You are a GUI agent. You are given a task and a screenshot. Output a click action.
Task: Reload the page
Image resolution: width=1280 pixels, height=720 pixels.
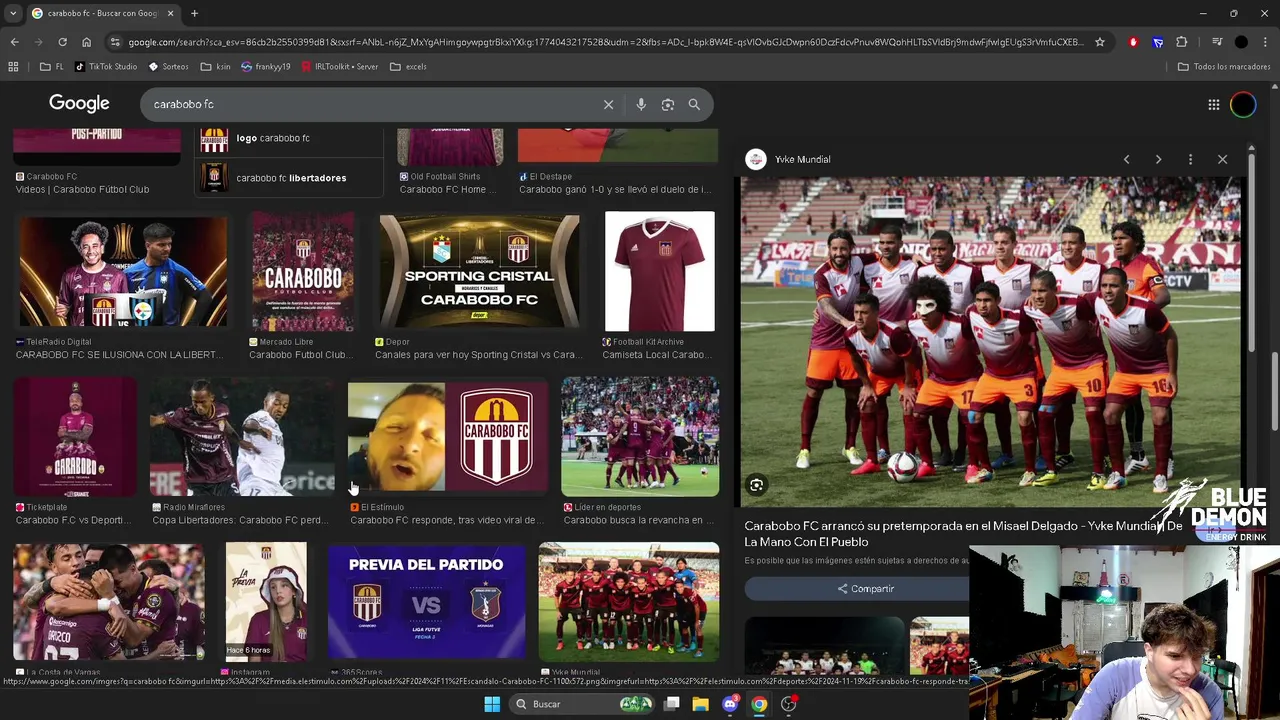coord(62,42)
